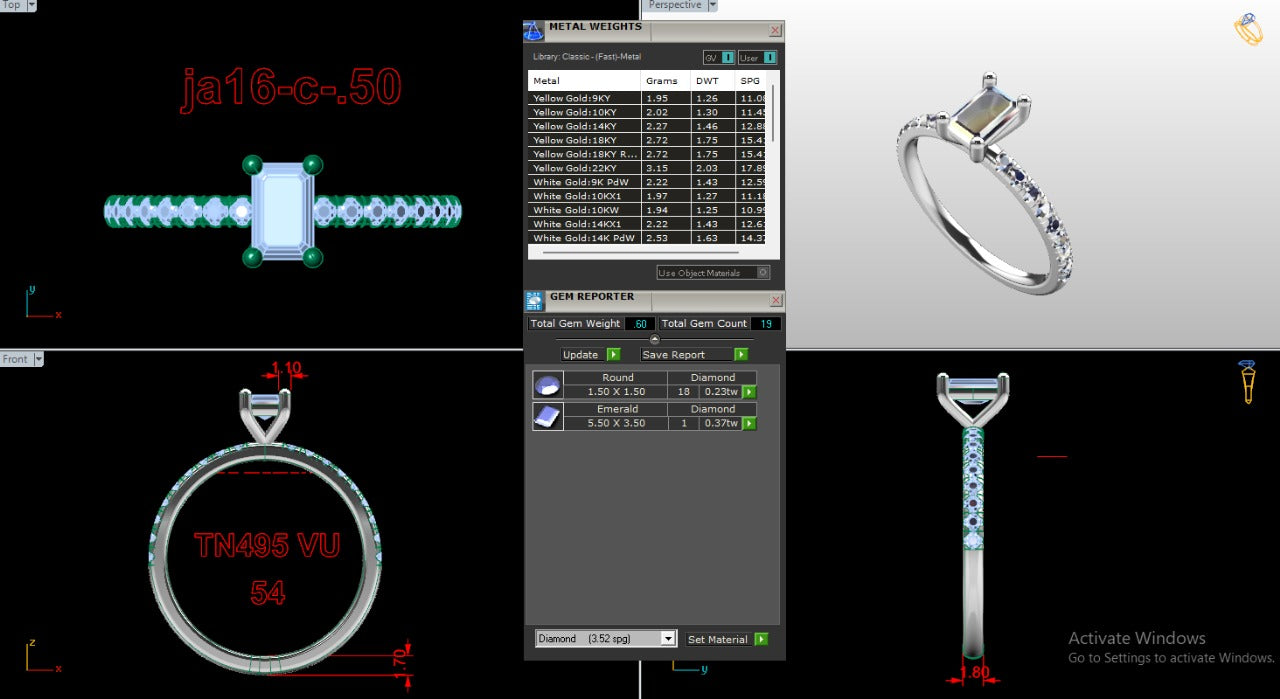The image size is (1280, 699).
Task: Click the Library: Classic - (Fast)-Metal label
Action: [x=587, y=57]
